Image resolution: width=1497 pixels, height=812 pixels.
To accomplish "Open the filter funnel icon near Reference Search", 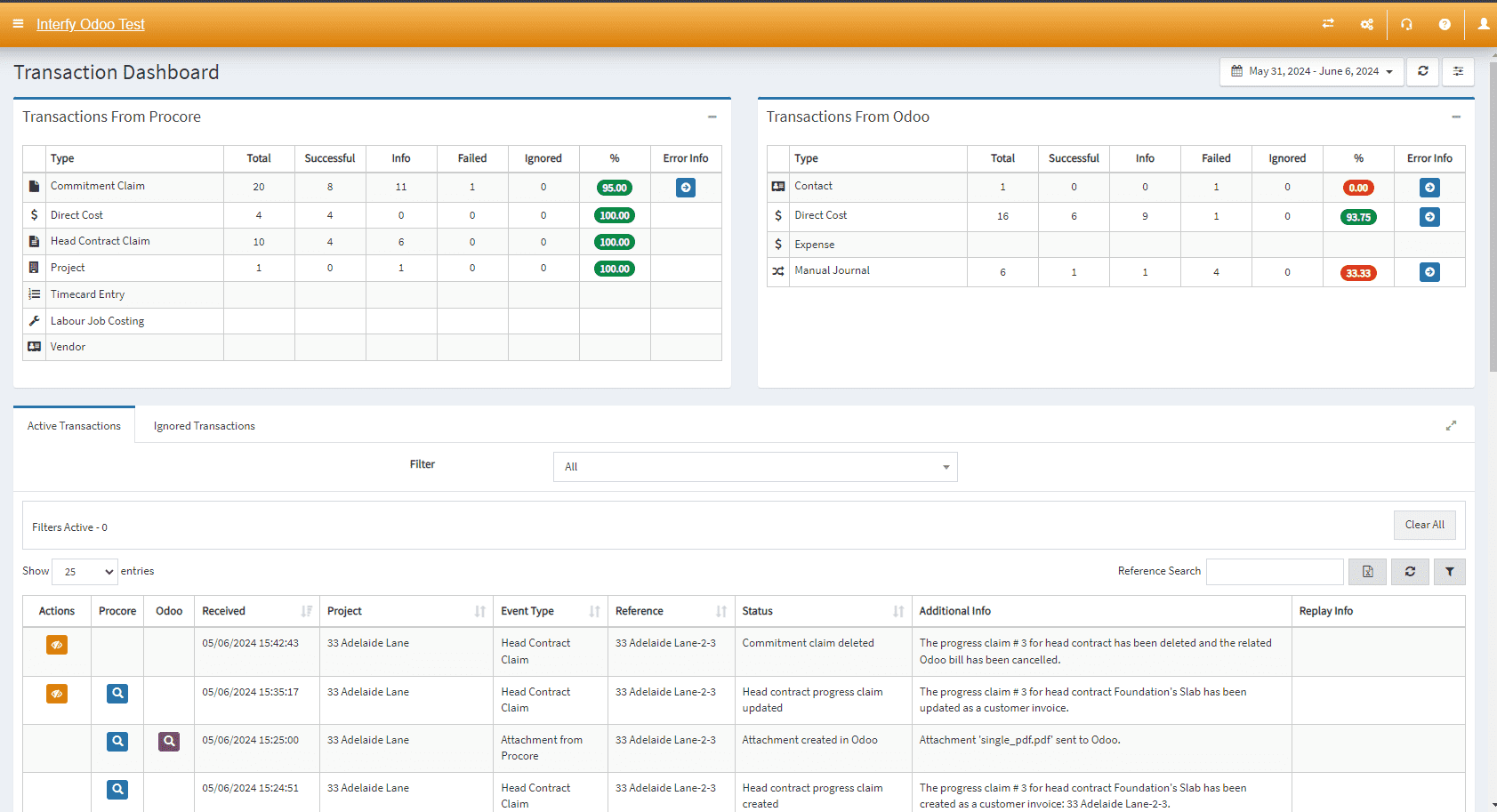I will (1450, 571).
